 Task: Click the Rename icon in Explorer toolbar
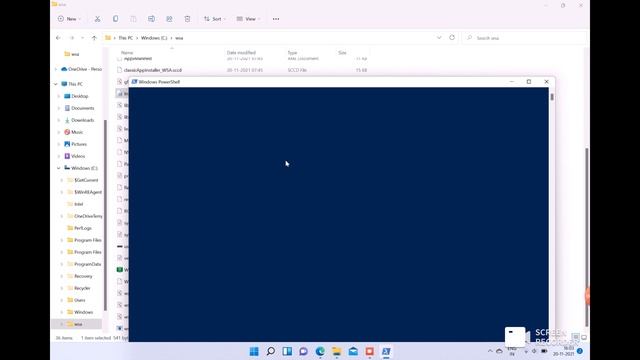tap(151, 19)
